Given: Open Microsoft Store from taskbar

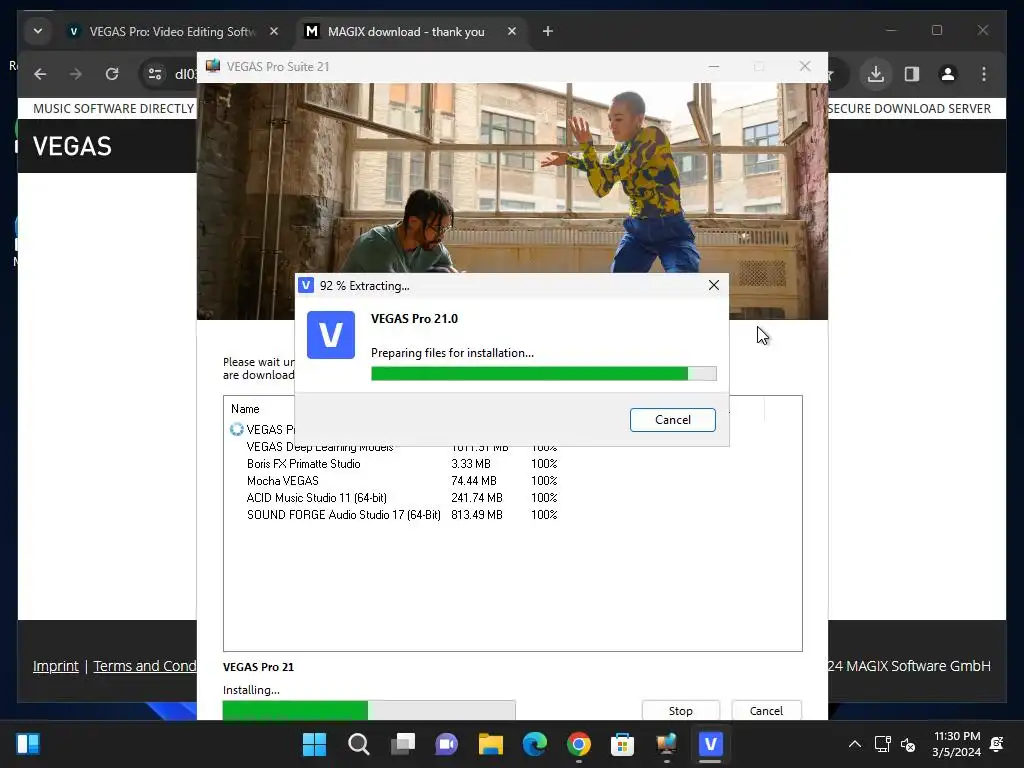Looking at the screenshot, I should (622, 744).
